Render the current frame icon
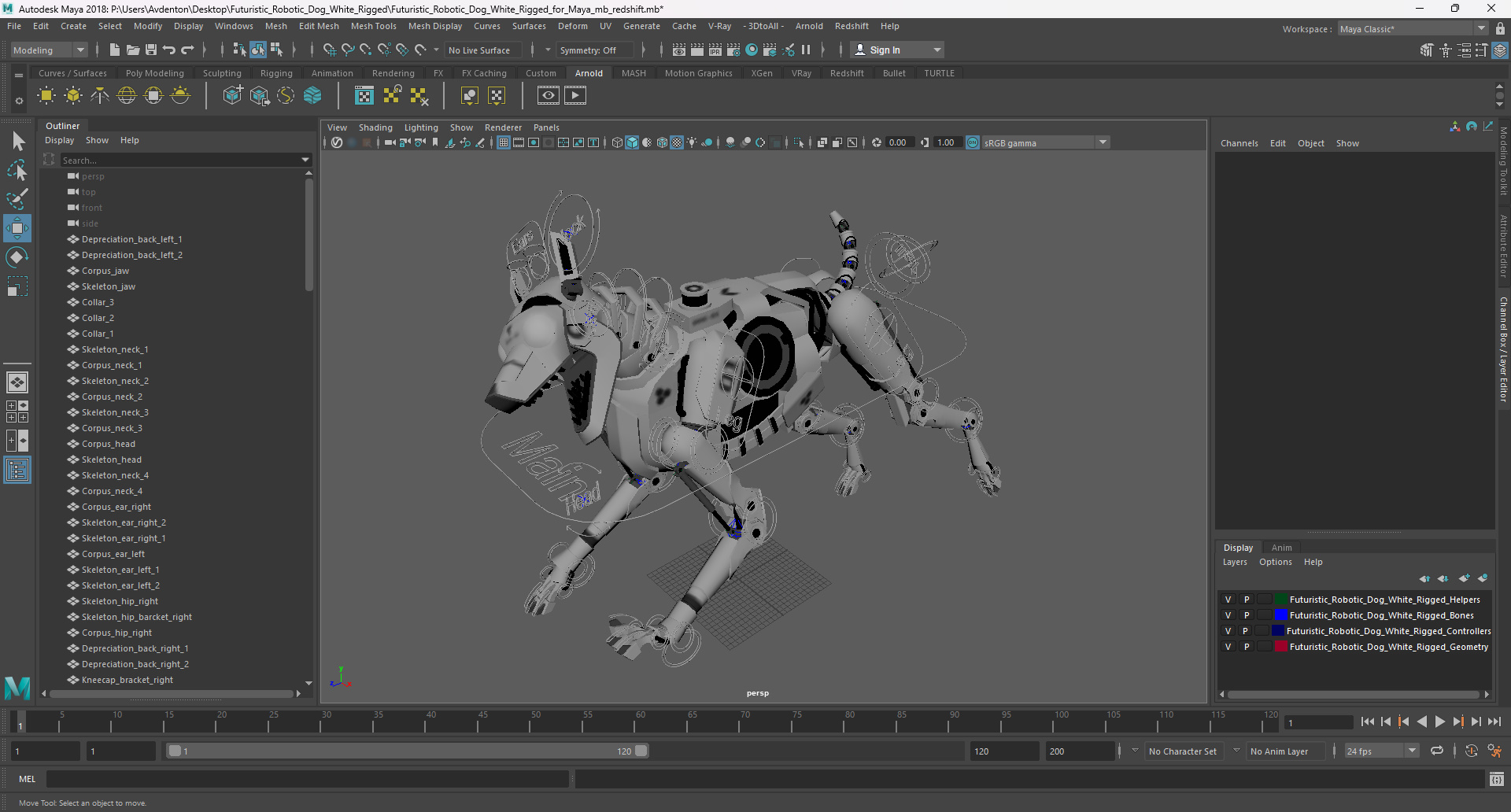This screenshot has height=812, width=1511. (x=696, y=50)
